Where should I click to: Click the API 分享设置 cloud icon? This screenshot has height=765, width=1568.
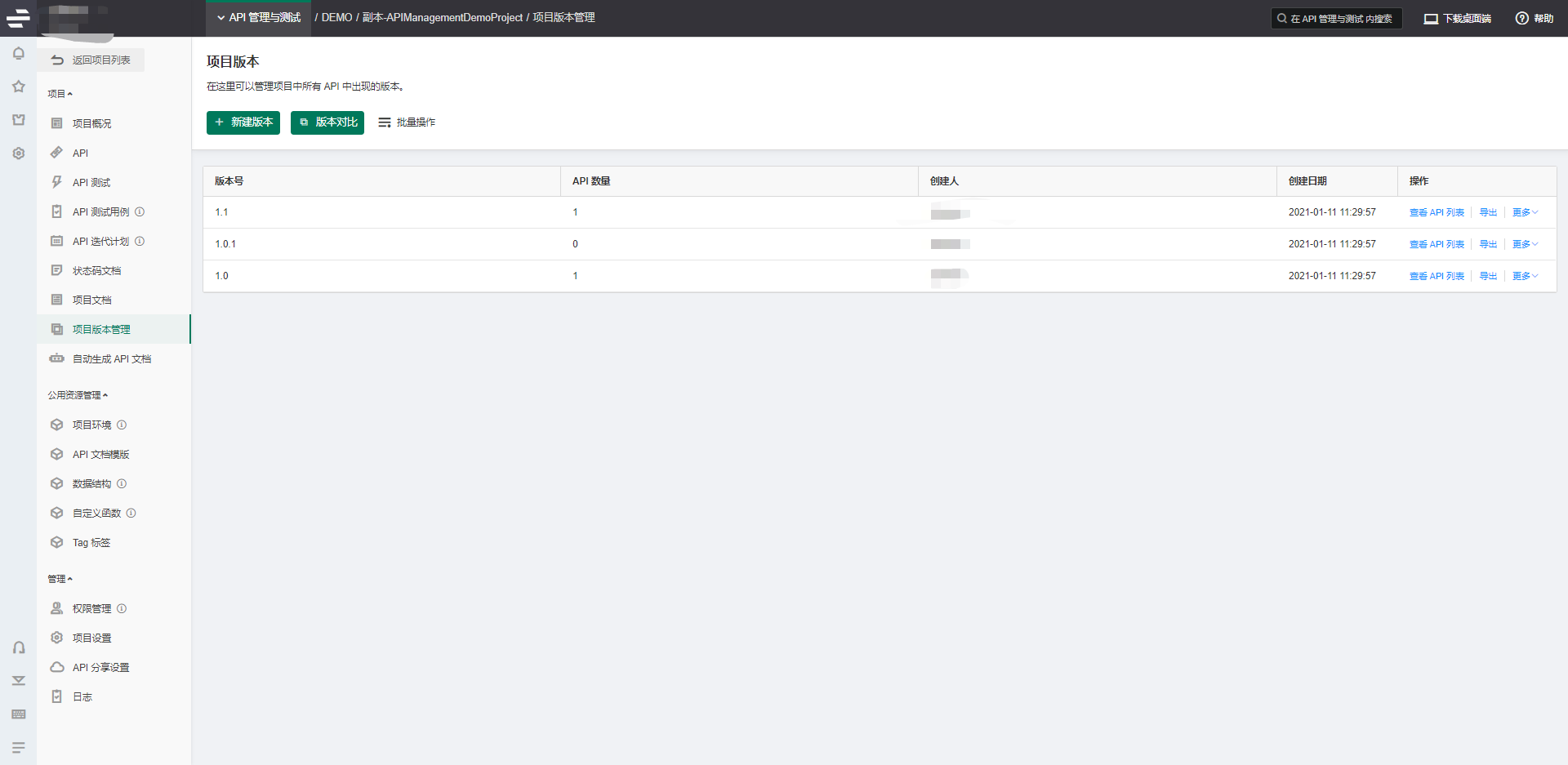(56, 667)
